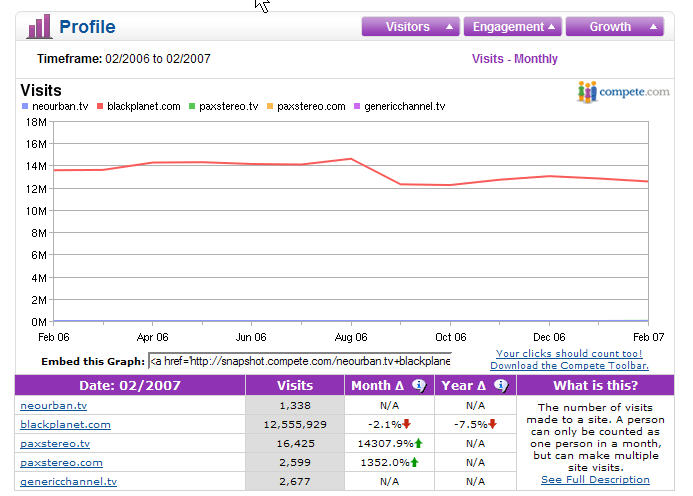The height and width of the screenshot is (496, 693).
Task: Click the 2,599 visits value
Action: [x=295, y=462]
